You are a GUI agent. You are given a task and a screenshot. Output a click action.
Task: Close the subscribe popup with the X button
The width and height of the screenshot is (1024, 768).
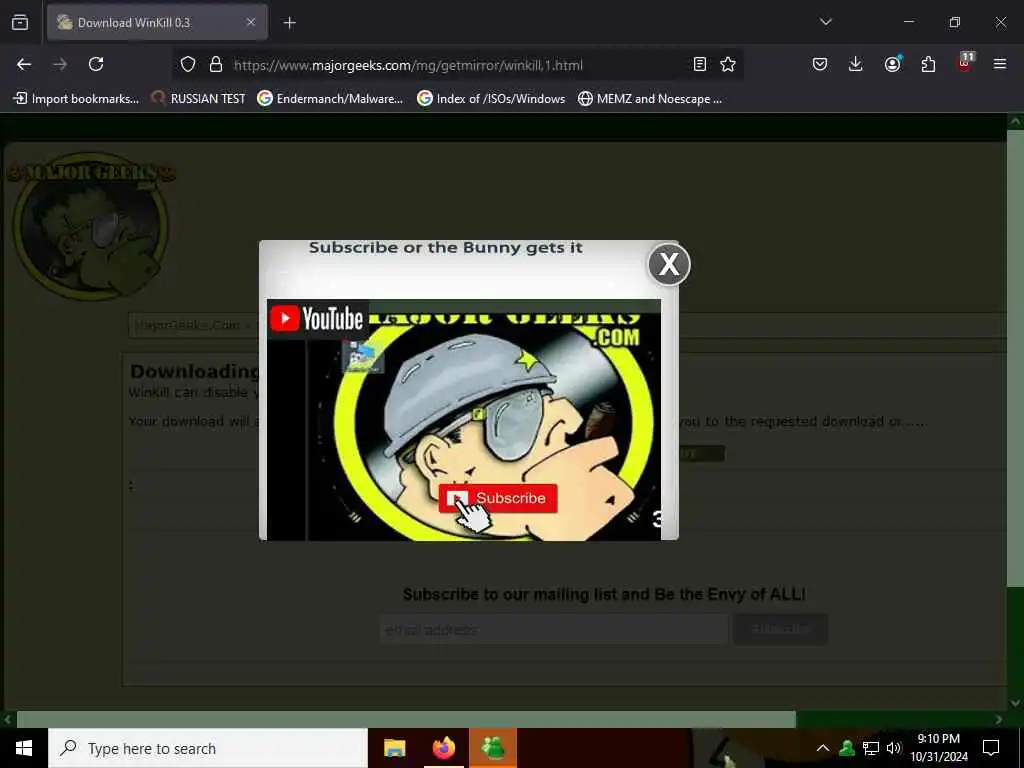click(x=669, y=264)
